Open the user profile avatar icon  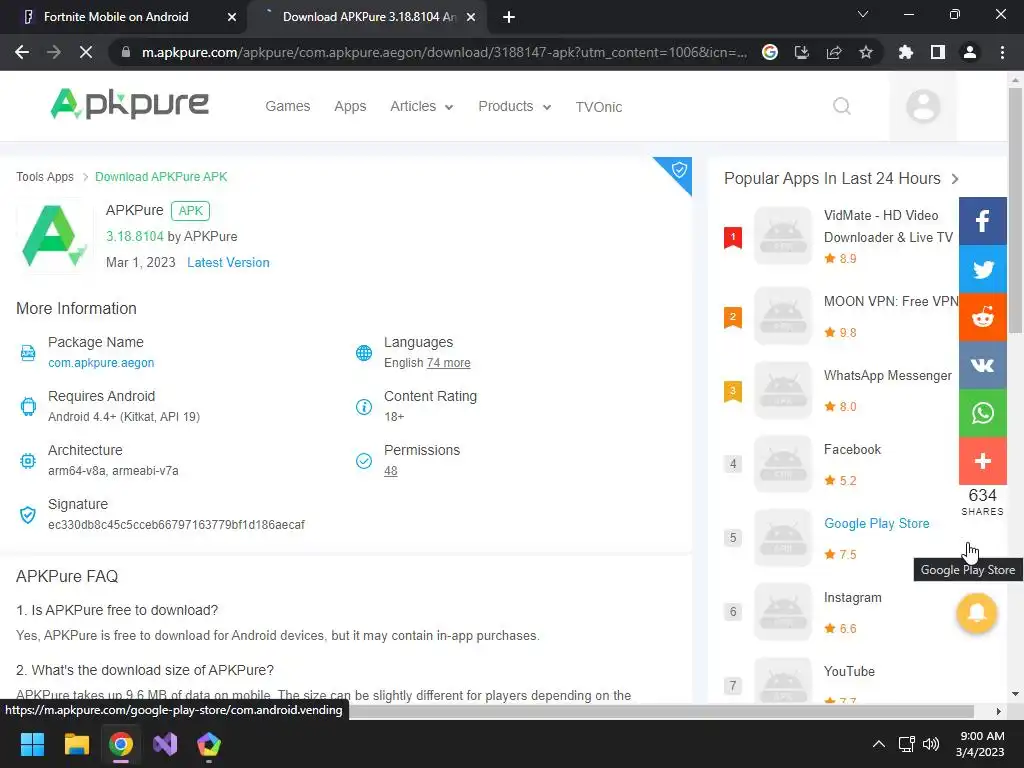[923, 106]
